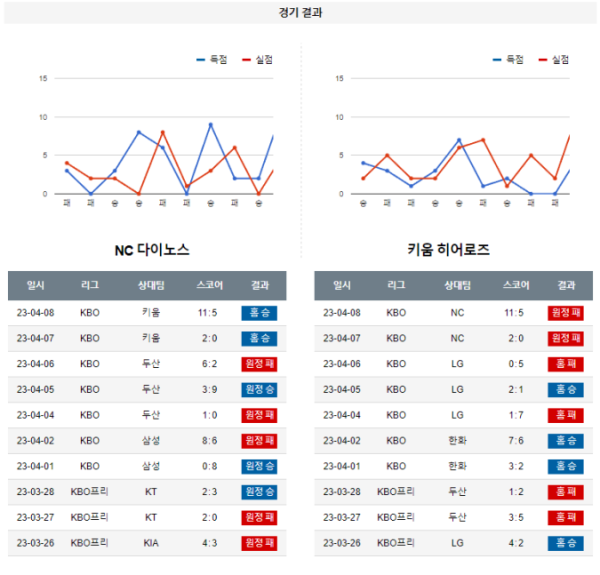Toggle 득점 legend in NC 다이노스 chart
The height and width of the screenshot is (575, 600).
(x=212, y=60)
